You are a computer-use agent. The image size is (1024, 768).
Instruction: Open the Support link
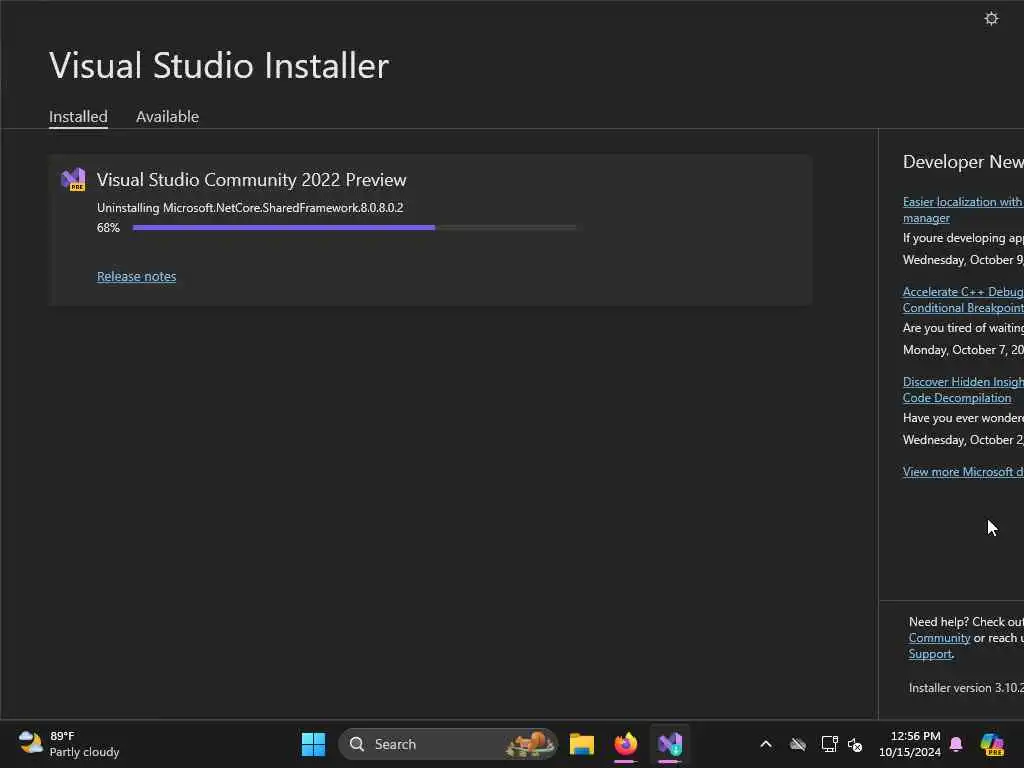[x=930, y=654]
